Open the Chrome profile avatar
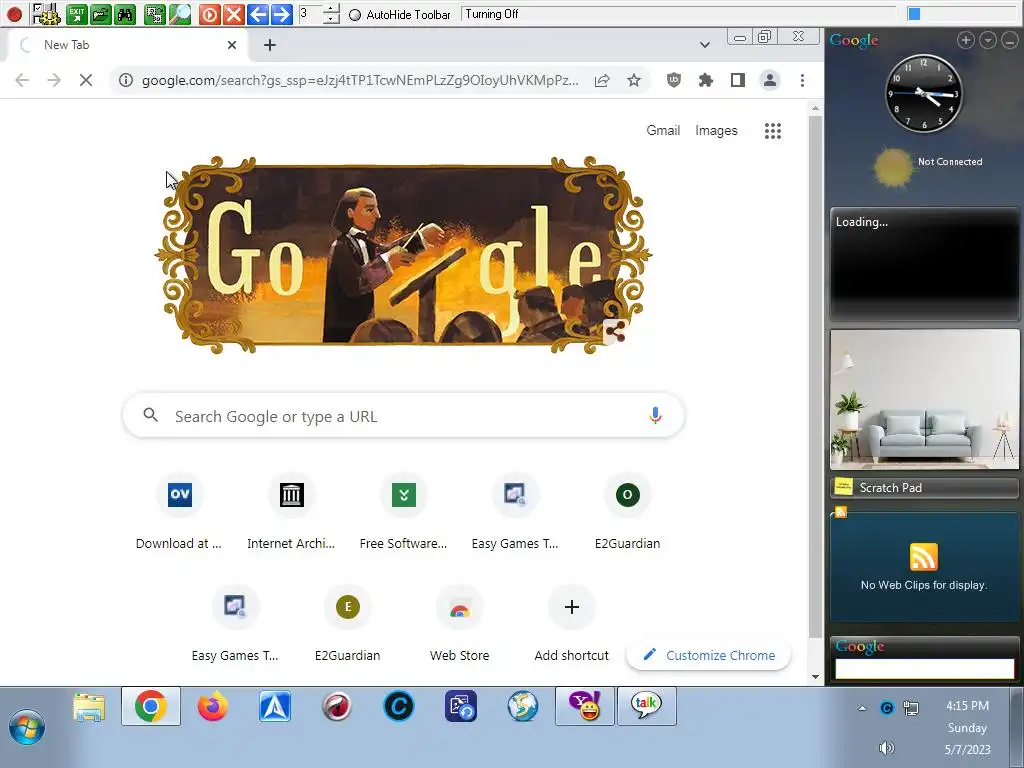Viewport: 1024px width, 768px height. point(770,80)
